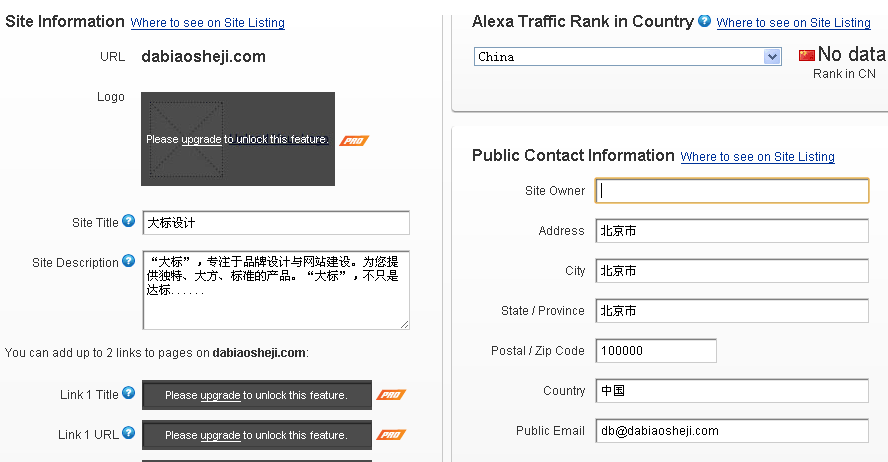
Task: Open Public Contact 'Where to see' link
Action: point(757,157)
